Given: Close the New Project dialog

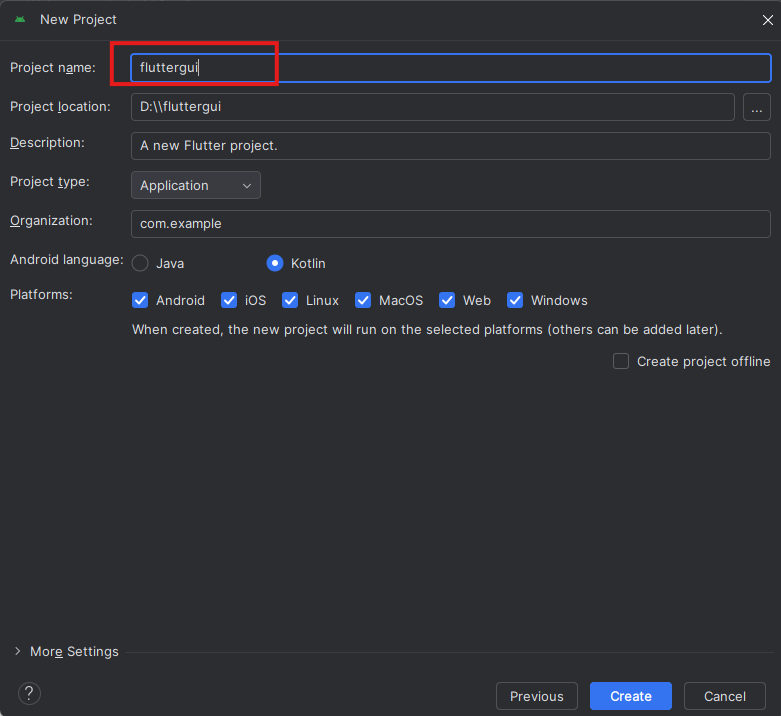Looking at the screenshot, I should point(767,19).
